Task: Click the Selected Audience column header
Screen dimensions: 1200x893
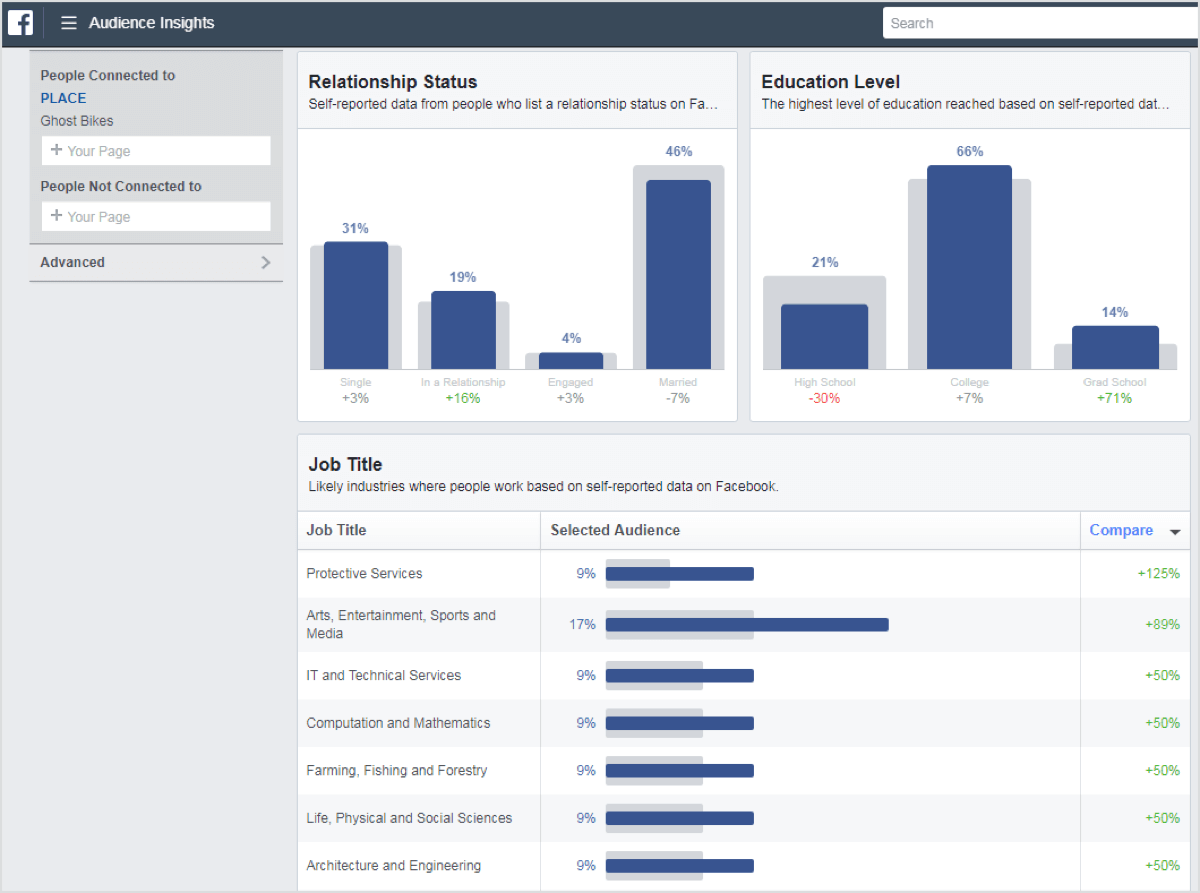Action: [x=615, y=531]
